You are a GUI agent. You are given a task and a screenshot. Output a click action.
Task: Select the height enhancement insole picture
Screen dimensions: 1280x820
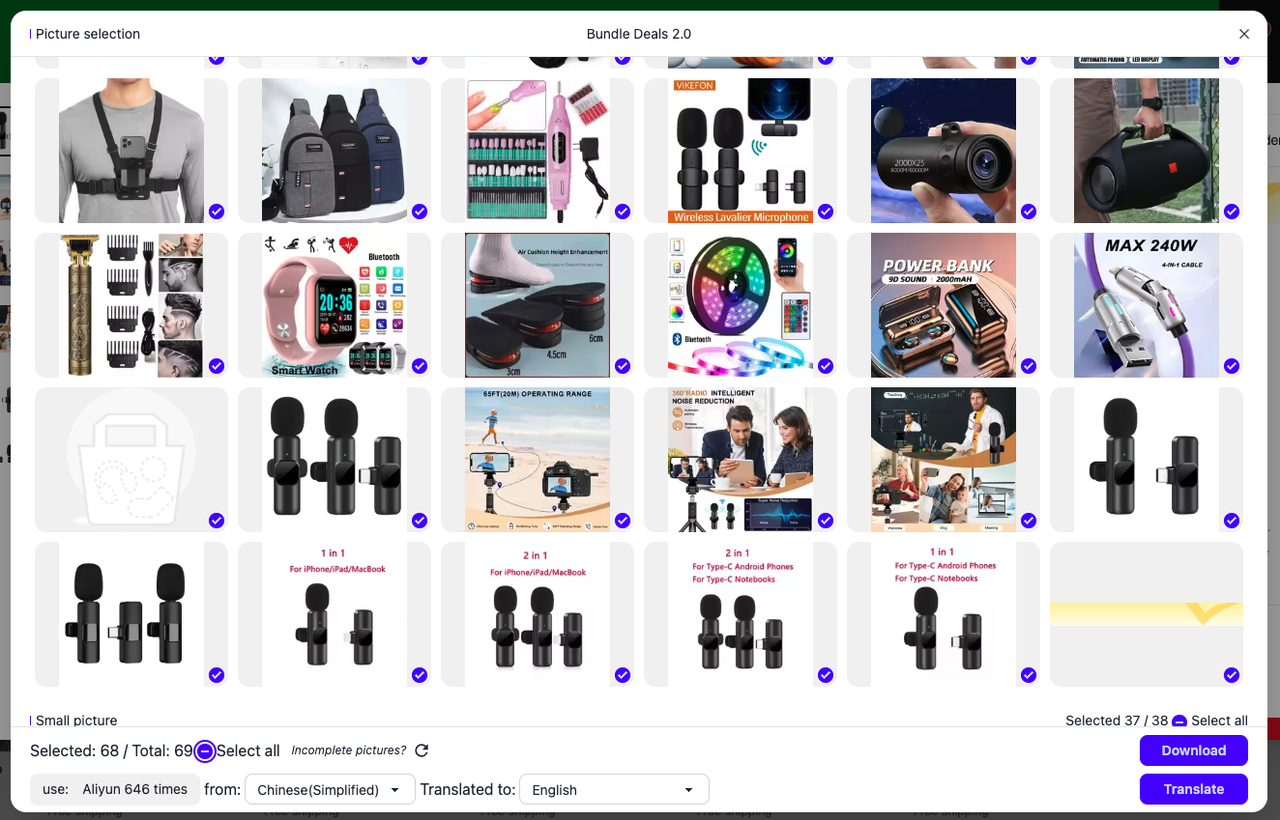tap(537, 305)
